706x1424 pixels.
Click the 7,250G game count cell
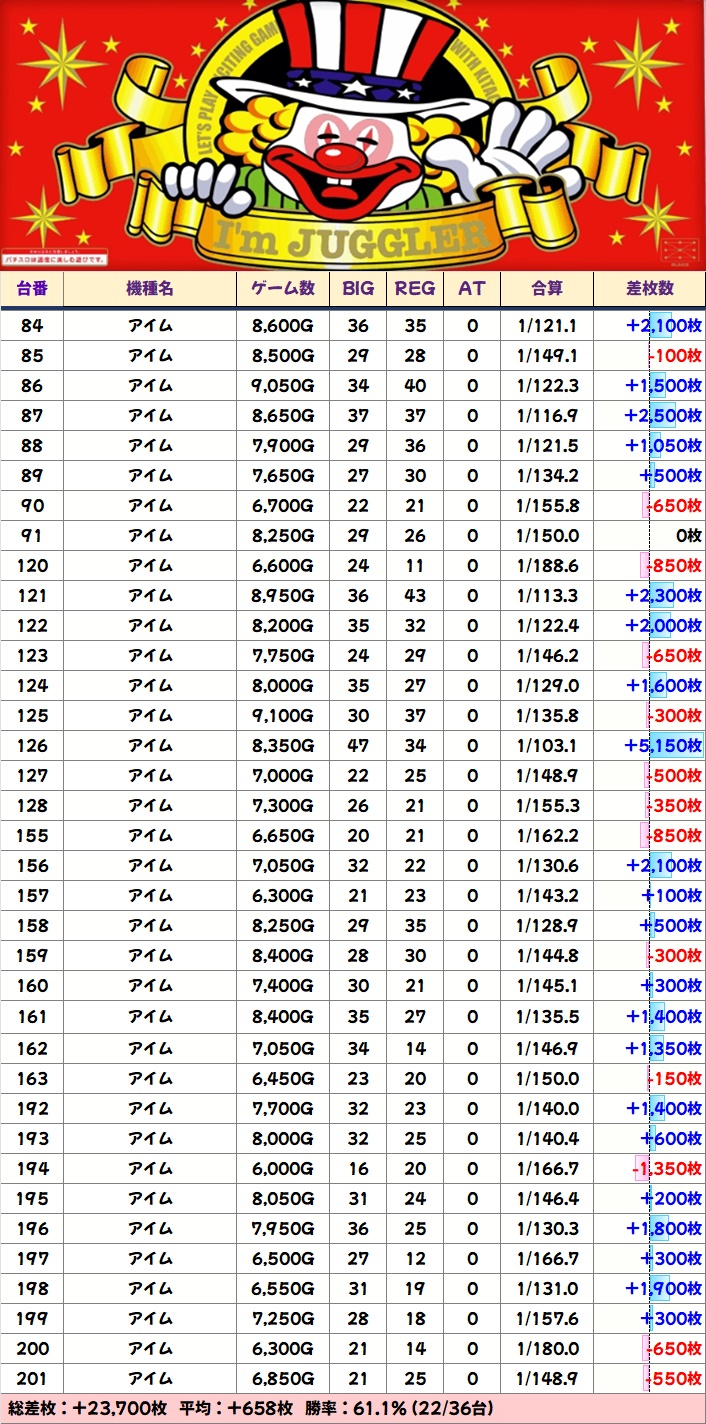point(283,1318)
